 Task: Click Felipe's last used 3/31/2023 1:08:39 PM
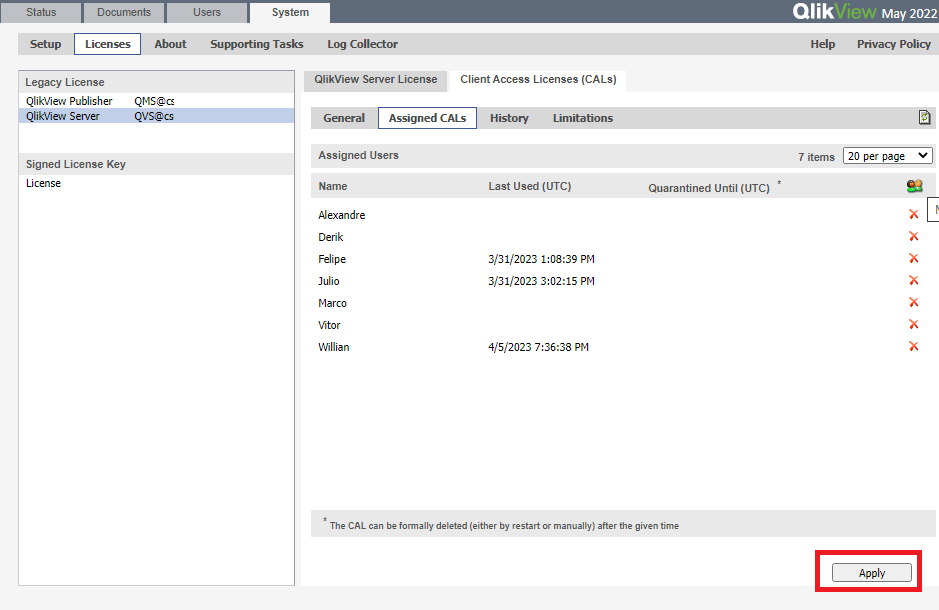(x=541, y=259)
